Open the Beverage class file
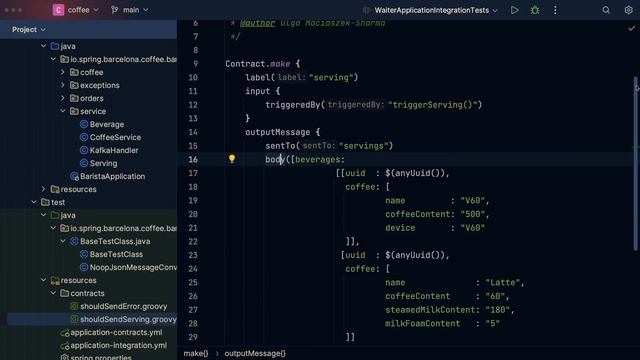 (x=107, y=124)
